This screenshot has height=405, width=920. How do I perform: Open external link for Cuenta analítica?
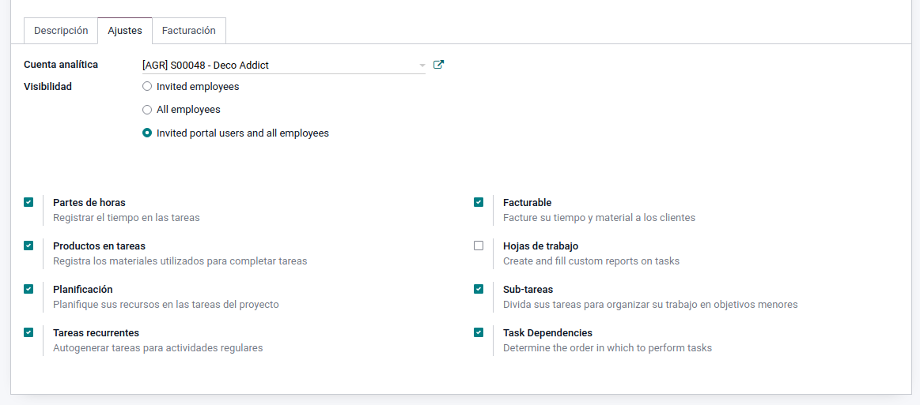(438, 65)
